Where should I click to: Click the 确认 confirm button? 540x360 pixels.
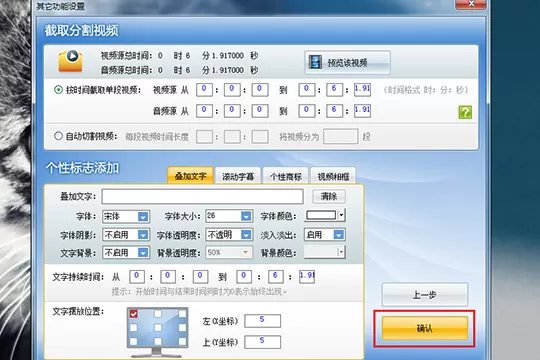[425, 328]
